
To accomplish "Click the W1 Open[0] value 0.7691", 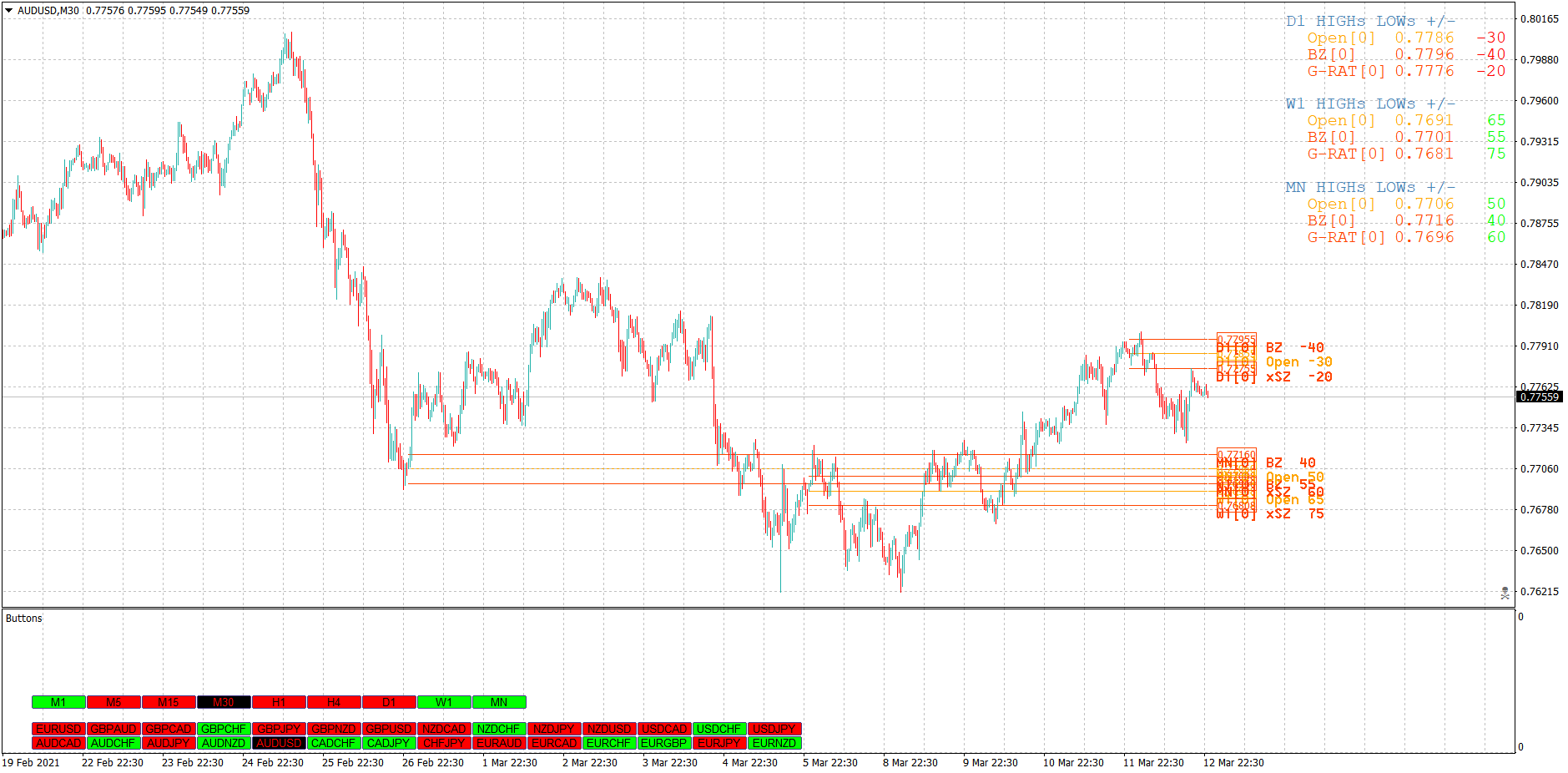I will click(1424, 120).
